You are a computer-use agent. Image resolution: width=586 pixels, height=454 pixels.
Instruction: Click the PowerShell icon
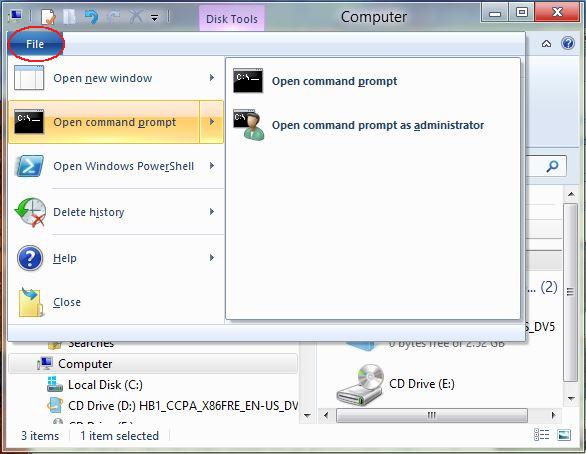pyautogui.click(x=30, y=166)
